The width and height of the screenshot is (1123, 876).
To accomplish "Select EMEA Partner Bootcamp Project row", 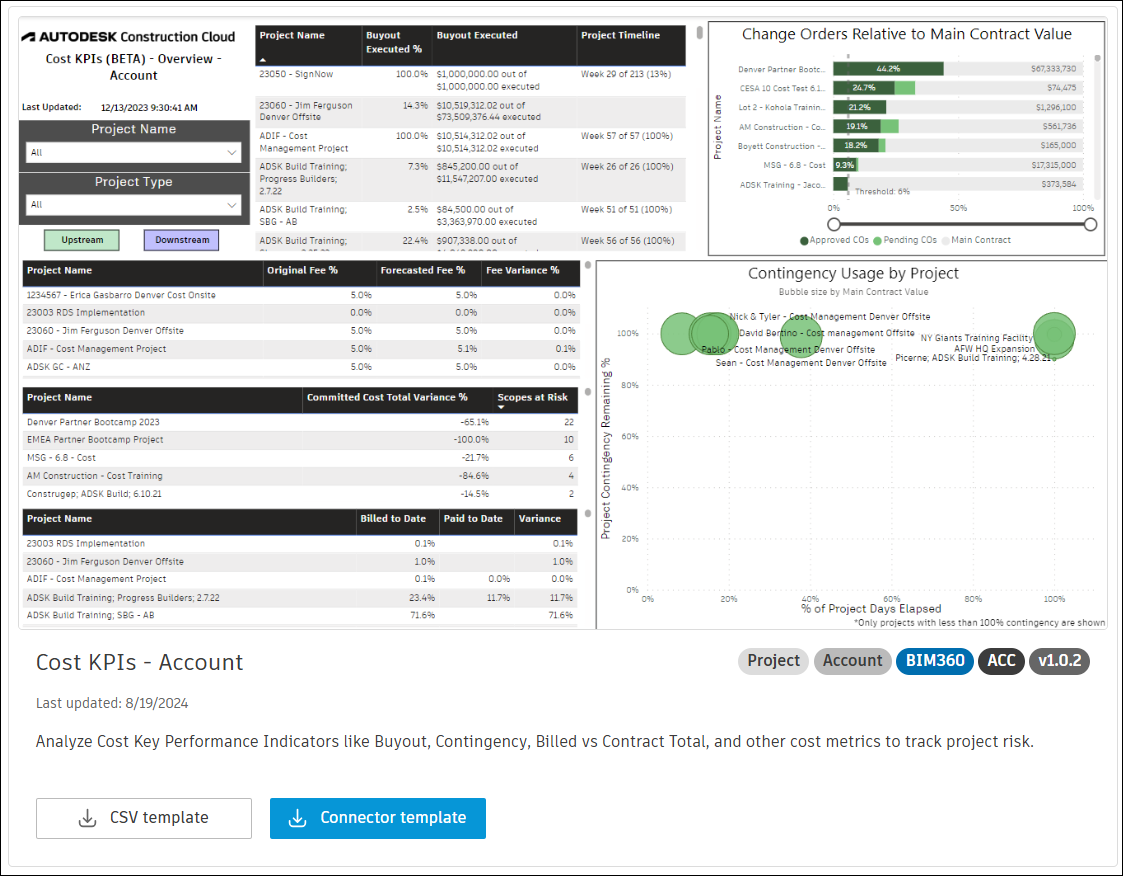I will (301, 440).
